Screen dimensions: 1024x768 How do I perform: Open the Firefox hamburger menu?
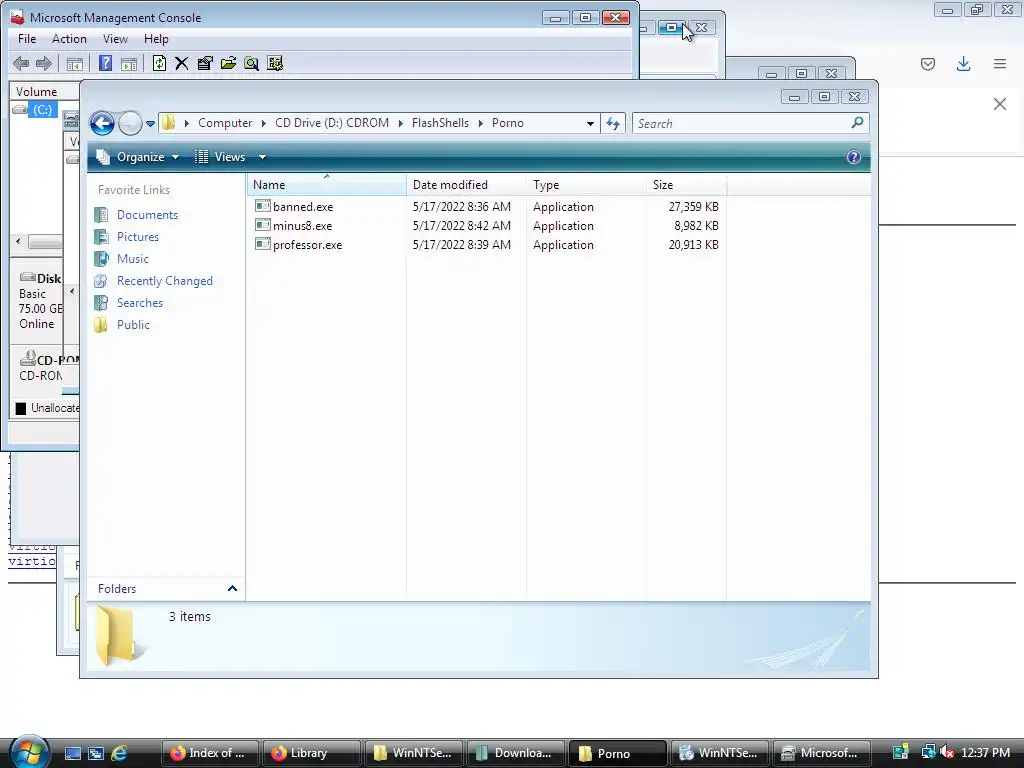[x=1000, y=63]
